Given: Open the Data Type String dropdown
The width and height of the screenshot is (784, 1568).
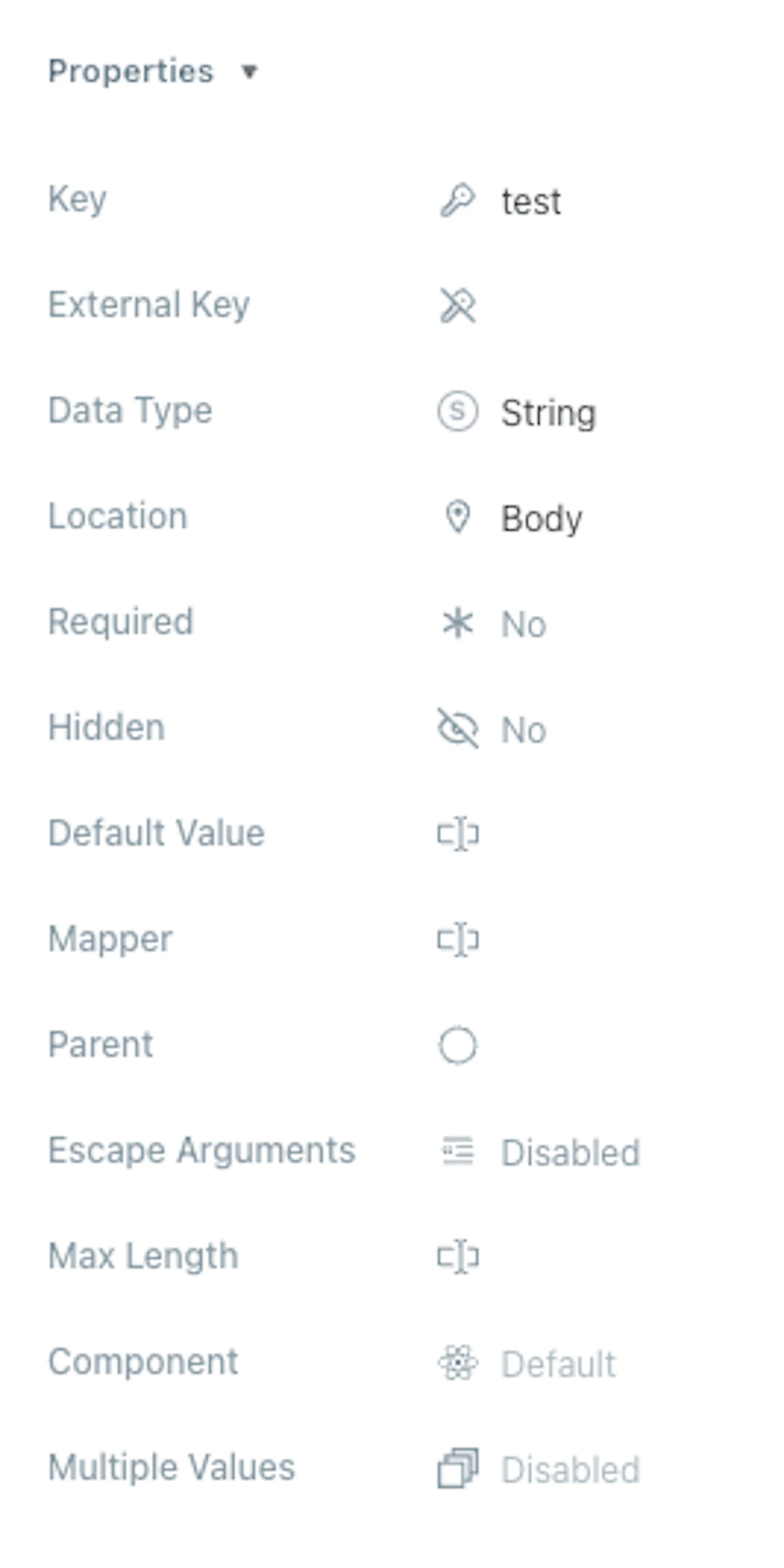Looking at the screenshot, I should tap(548, 413).
